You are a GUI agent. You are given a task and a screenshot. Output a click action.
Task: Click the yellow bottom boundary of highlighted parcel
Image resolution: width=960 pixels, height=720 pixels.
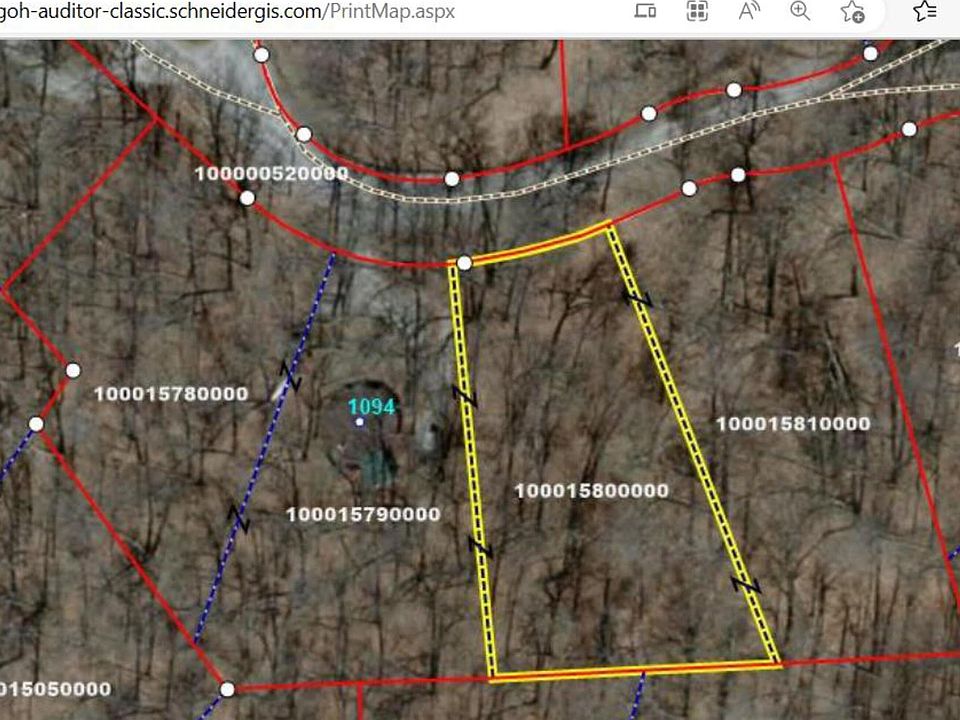point(635,670)
